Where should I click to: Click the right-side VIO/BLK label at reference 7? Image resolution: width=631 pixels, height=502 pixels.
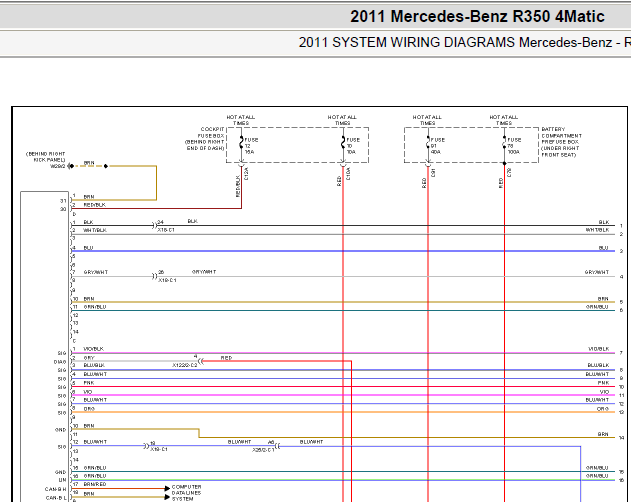599,349
